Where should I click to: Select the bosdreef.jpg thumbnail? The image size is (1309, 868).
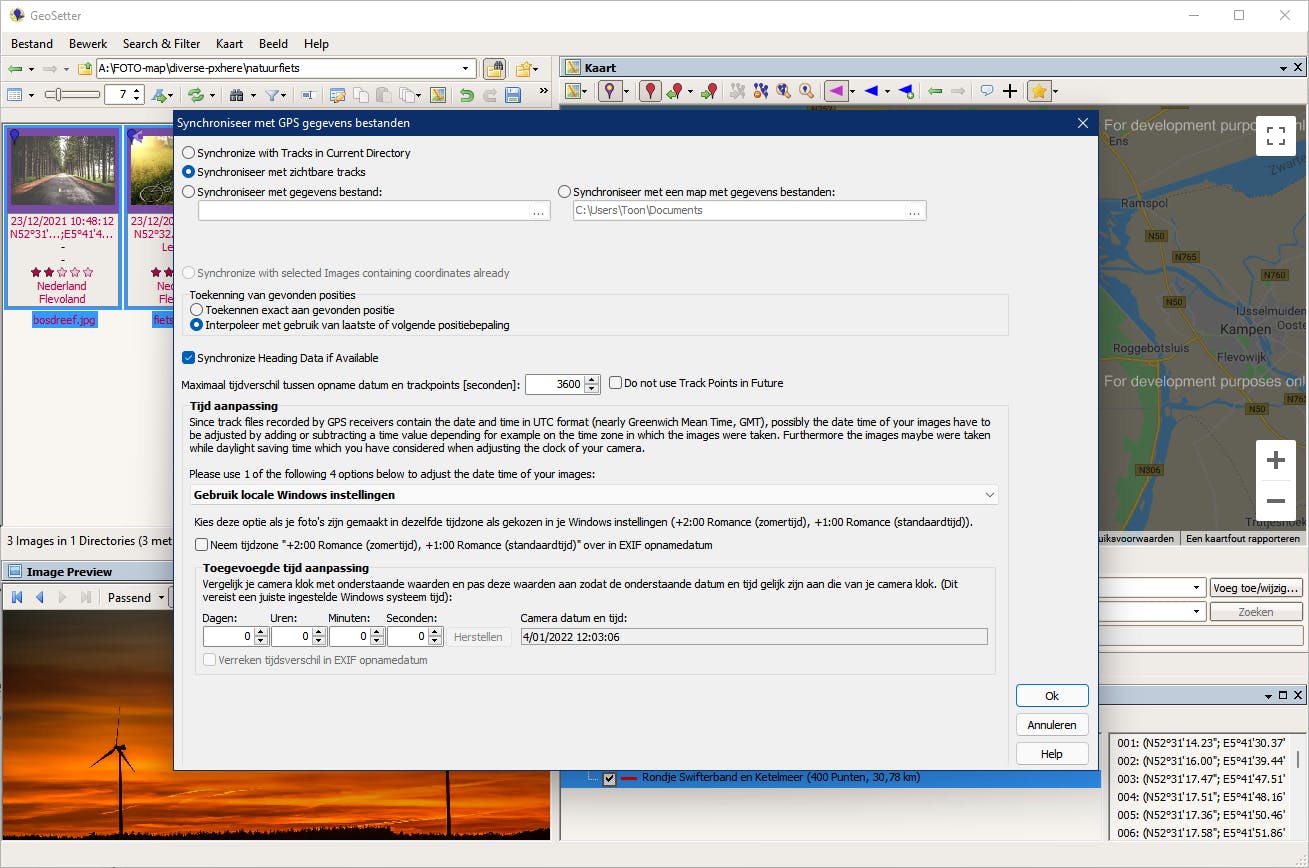point(63,218)
